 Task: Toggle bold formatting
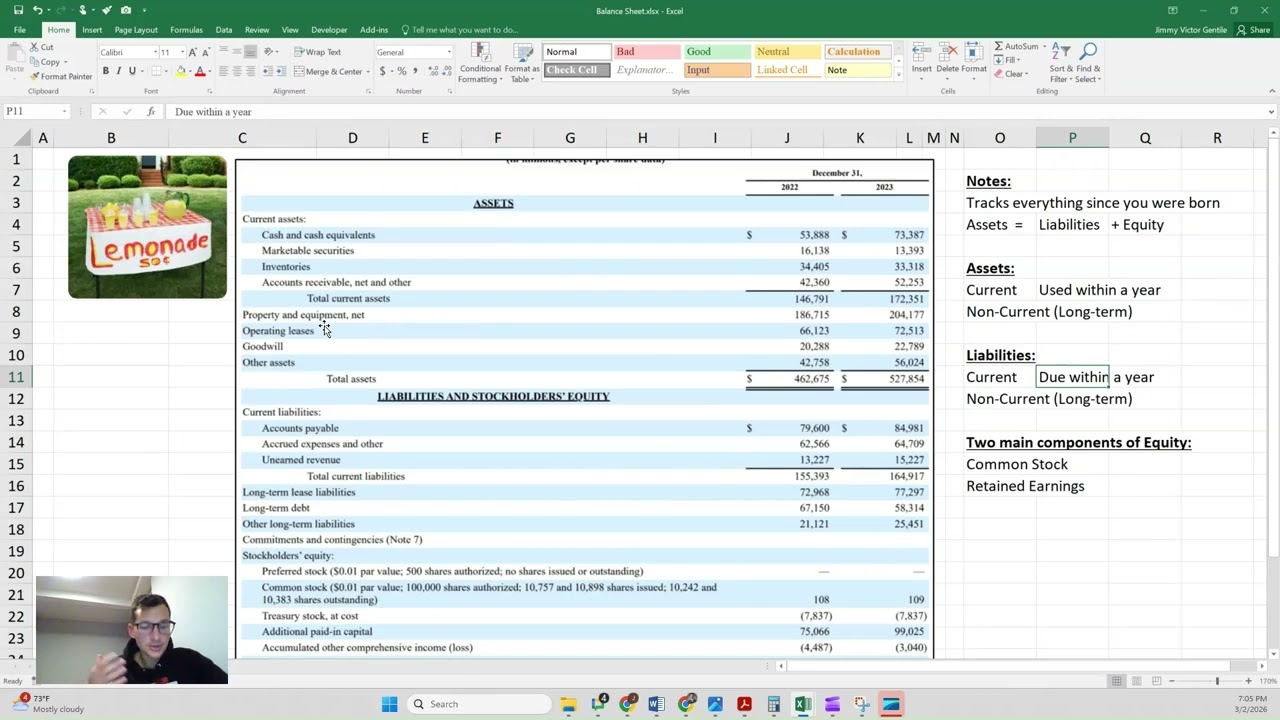click(x=105, y=71)
